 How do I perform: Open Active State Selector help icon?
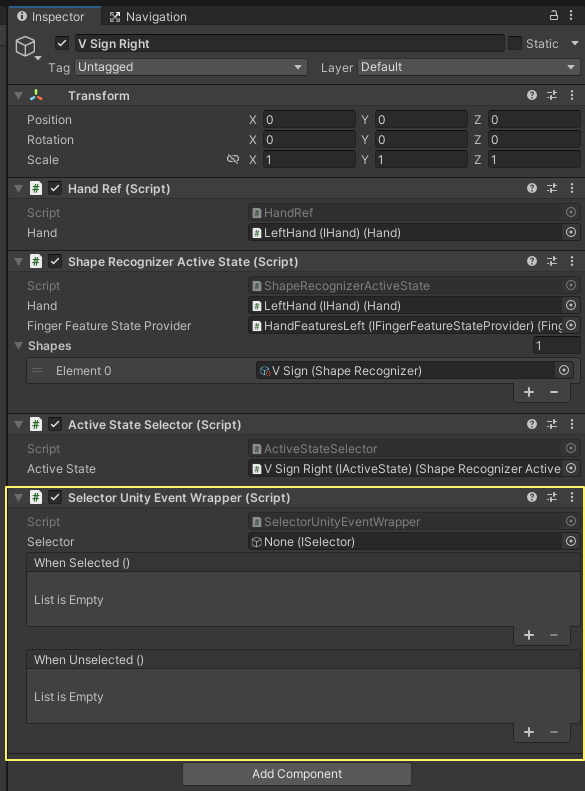coord(532,424)
